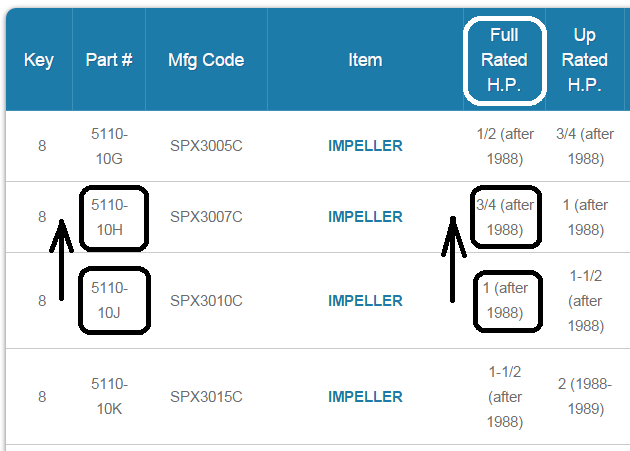Select part number 5110-10G cell

109,146
